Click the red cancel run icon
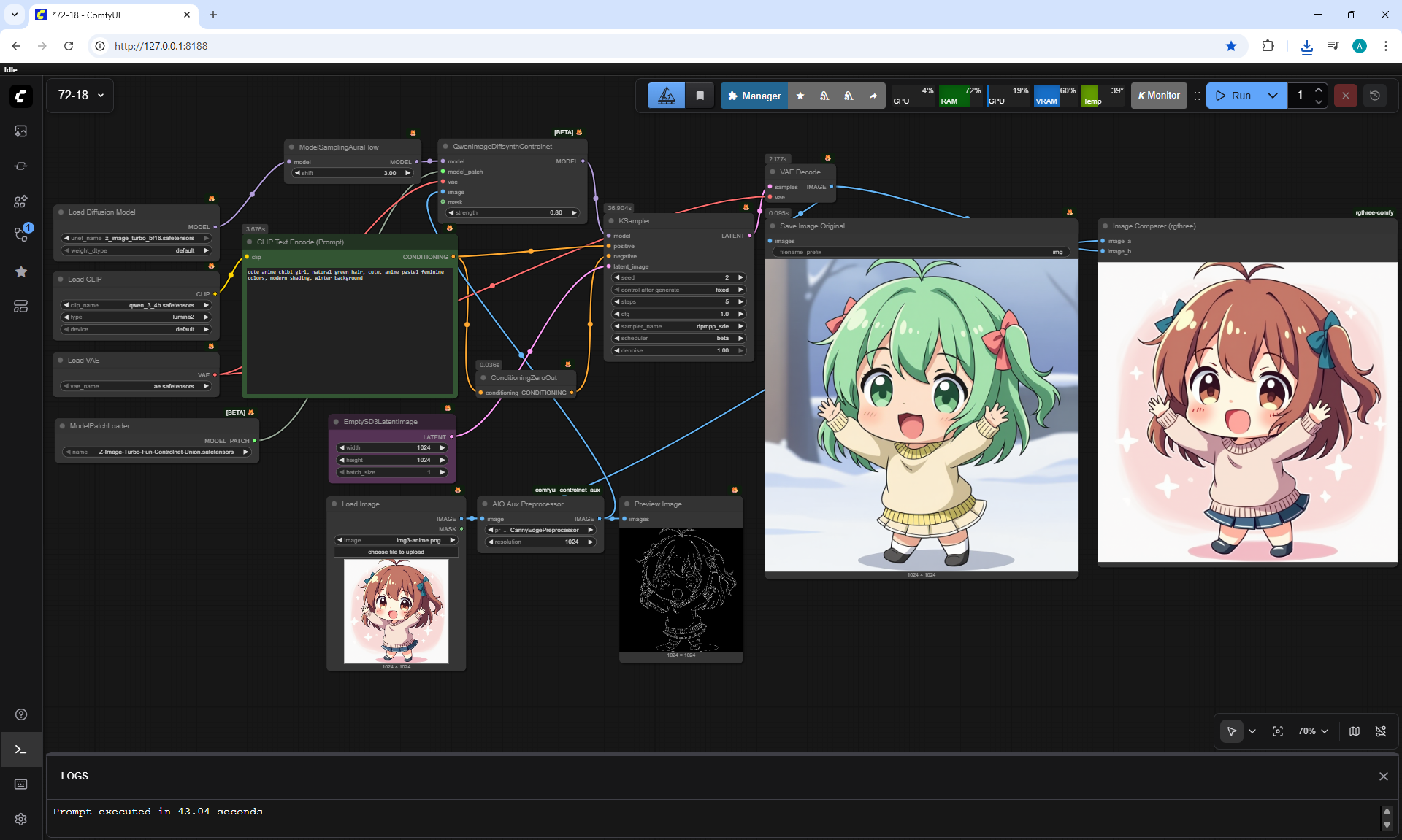 pos(1345,96)
